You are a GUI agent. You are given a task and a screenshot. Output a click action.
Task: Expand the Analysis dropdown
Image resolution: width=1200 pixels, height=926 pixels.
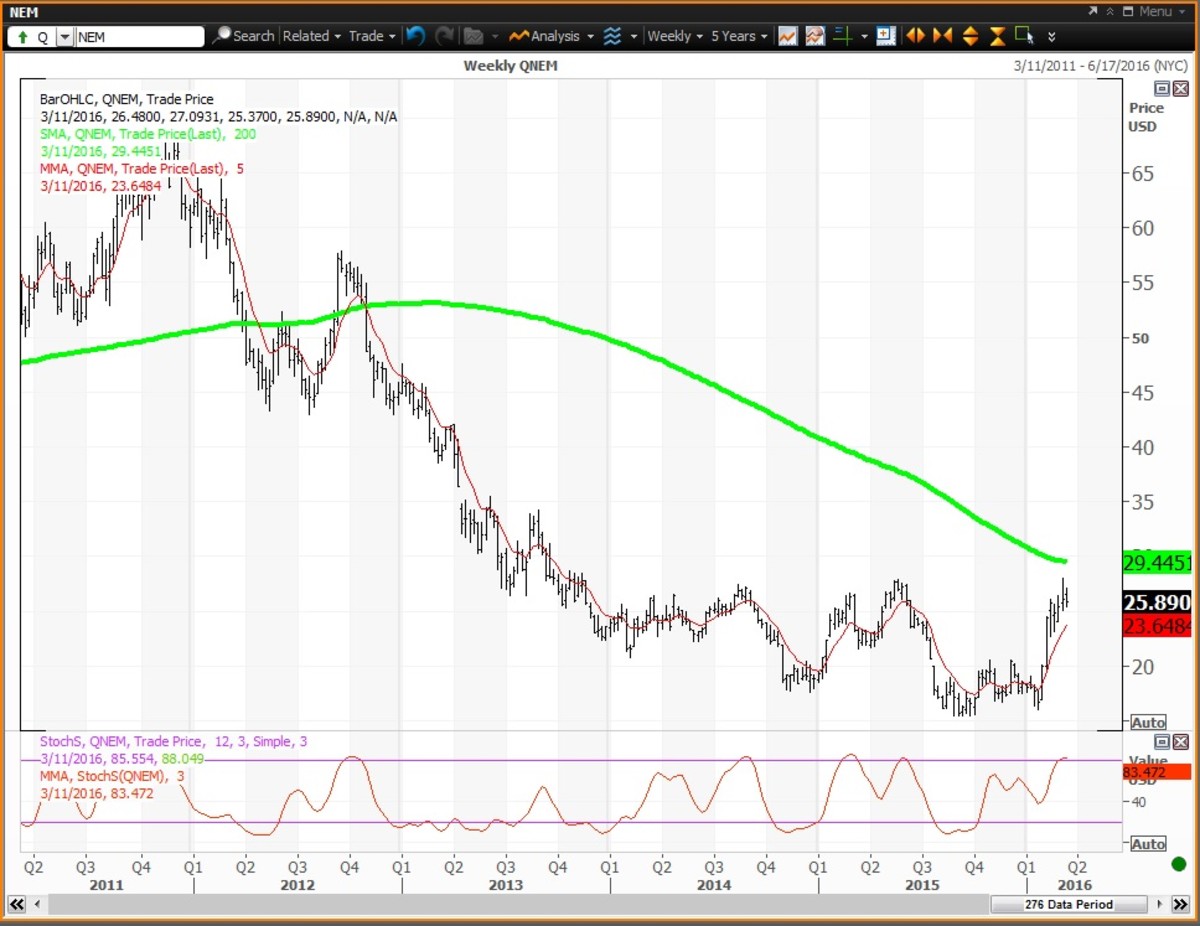pyautogui.click(x=552, y=36)
